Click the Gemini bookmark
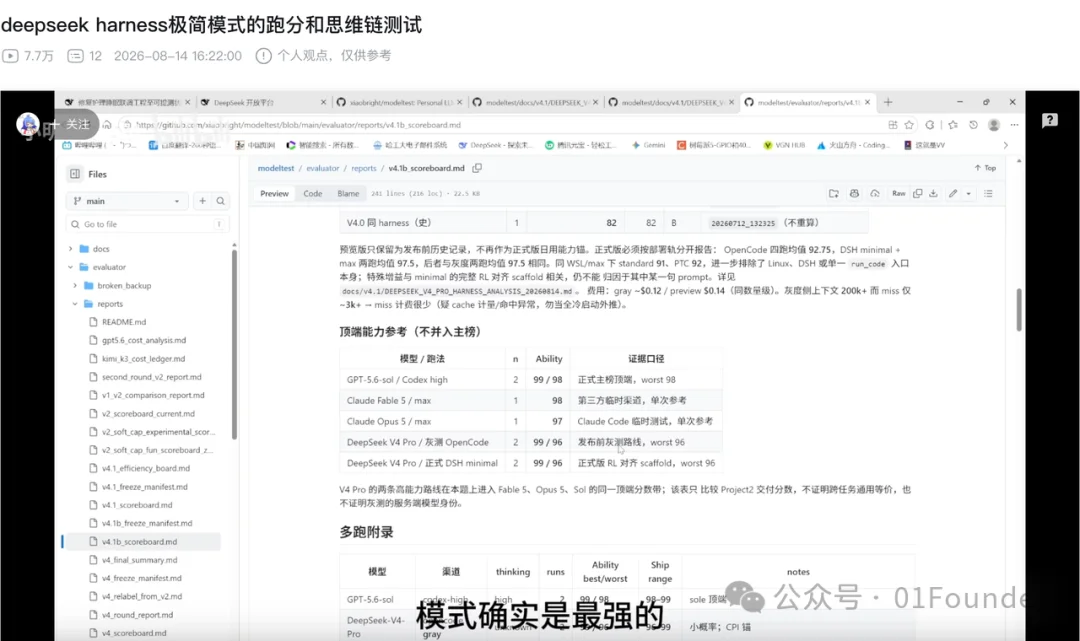Viewport: 1080px width, 641px height. (x=648, y=145)
